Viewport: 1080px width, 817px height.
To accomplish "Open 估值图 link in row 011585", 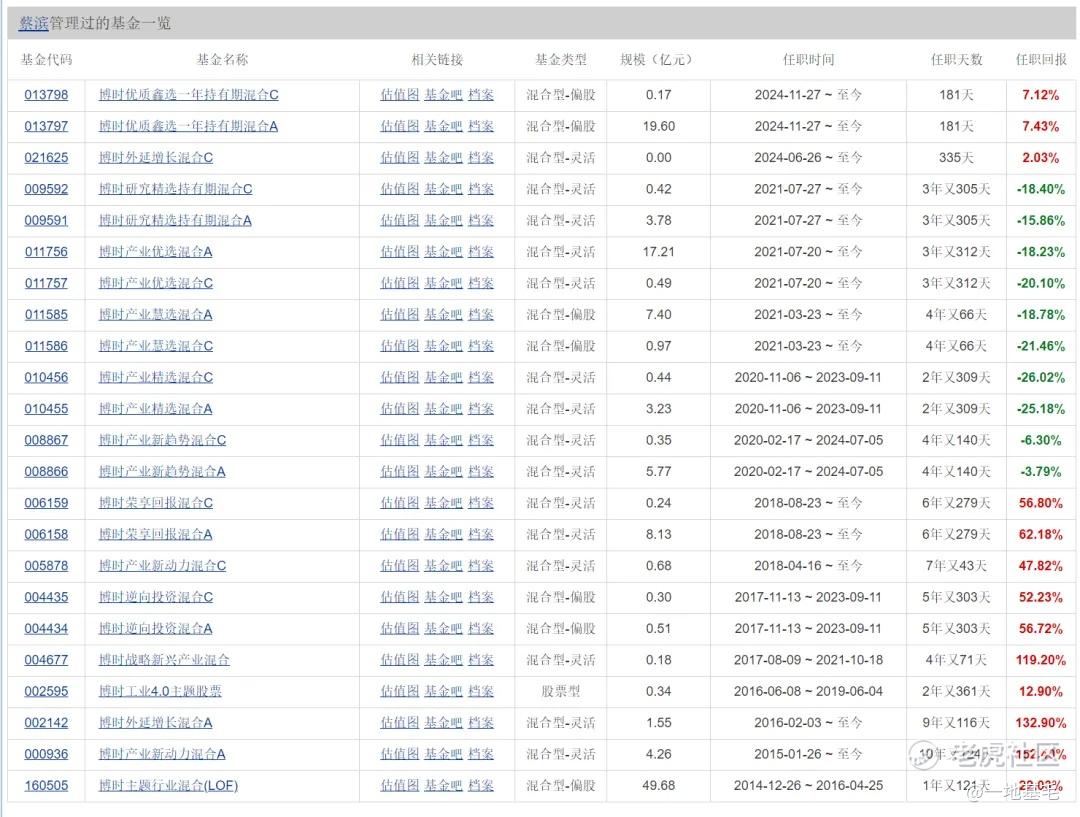I will 399,315.
